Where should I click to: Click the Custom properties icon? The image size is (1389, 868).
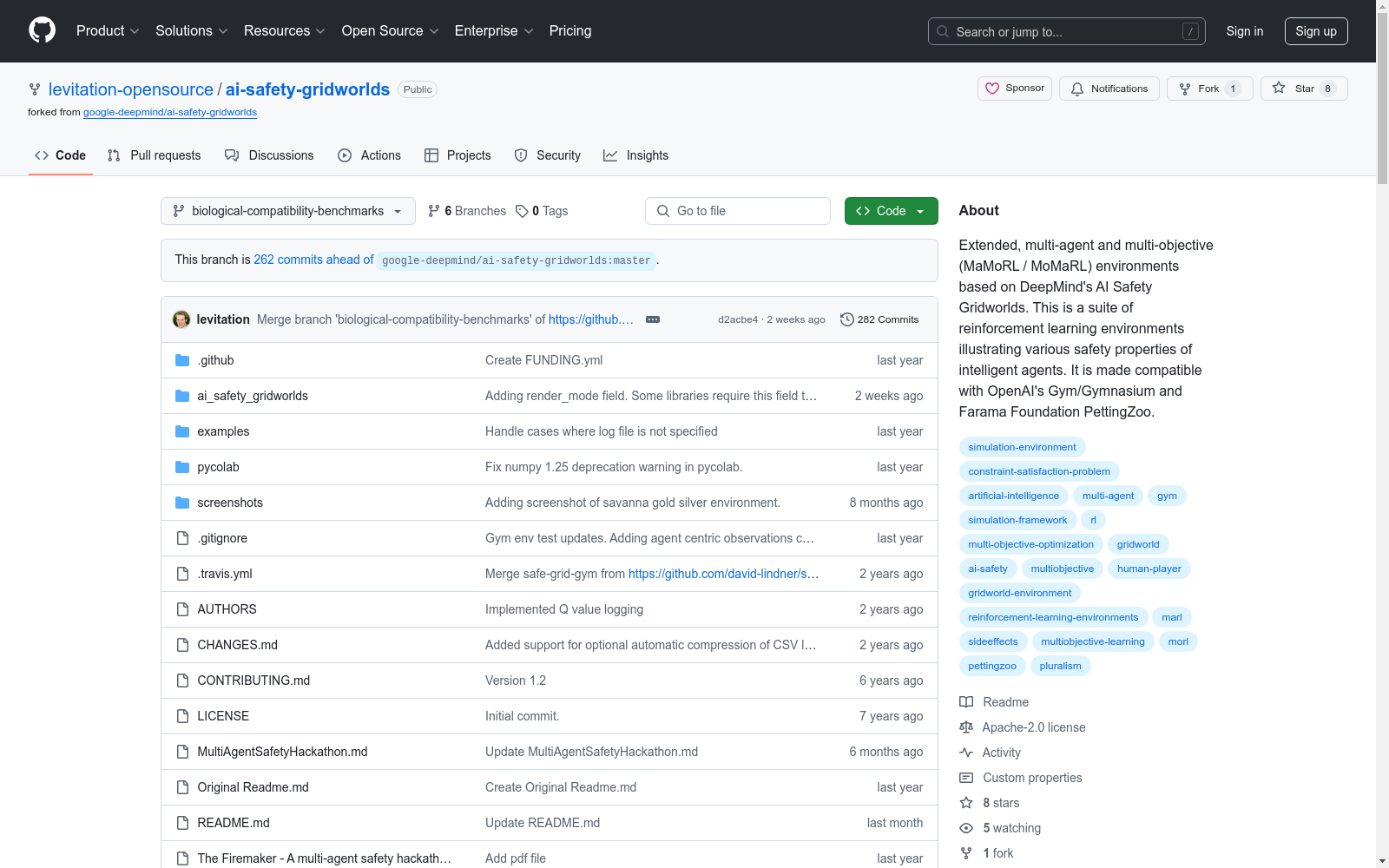(x=966, y=778)
